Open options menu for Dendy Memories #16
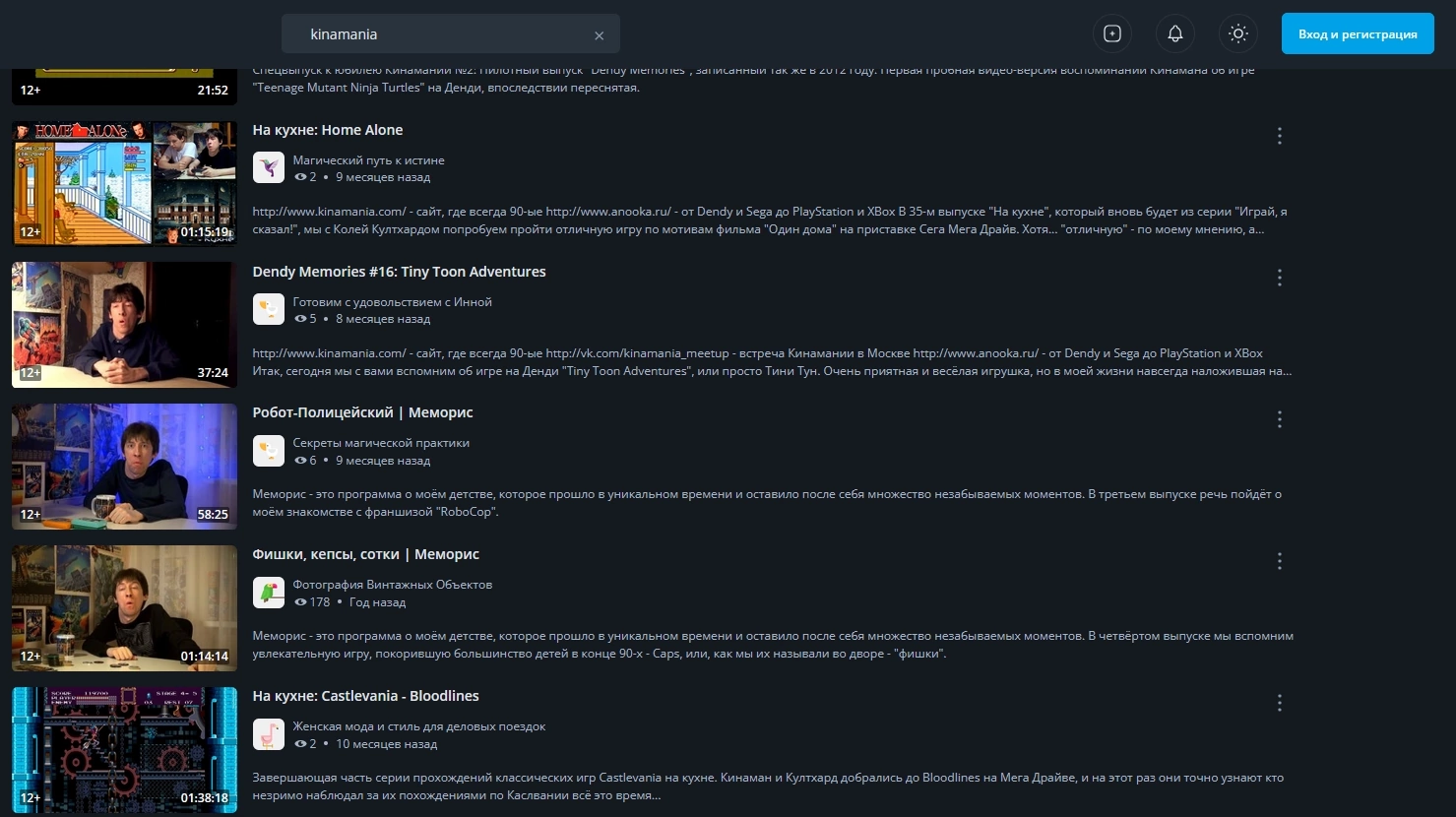Image resolution: width=1456 pixels, height=817 pixels. (x=1280, y=278)
